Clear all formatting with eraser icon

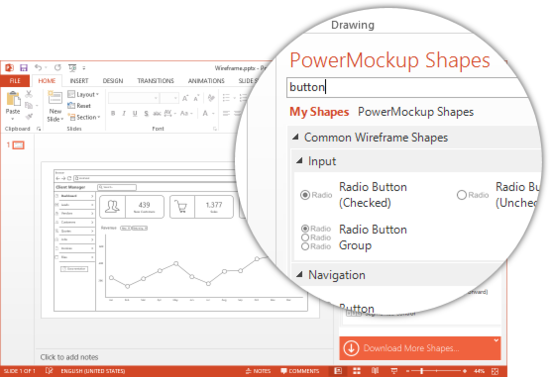pos(211,98)
